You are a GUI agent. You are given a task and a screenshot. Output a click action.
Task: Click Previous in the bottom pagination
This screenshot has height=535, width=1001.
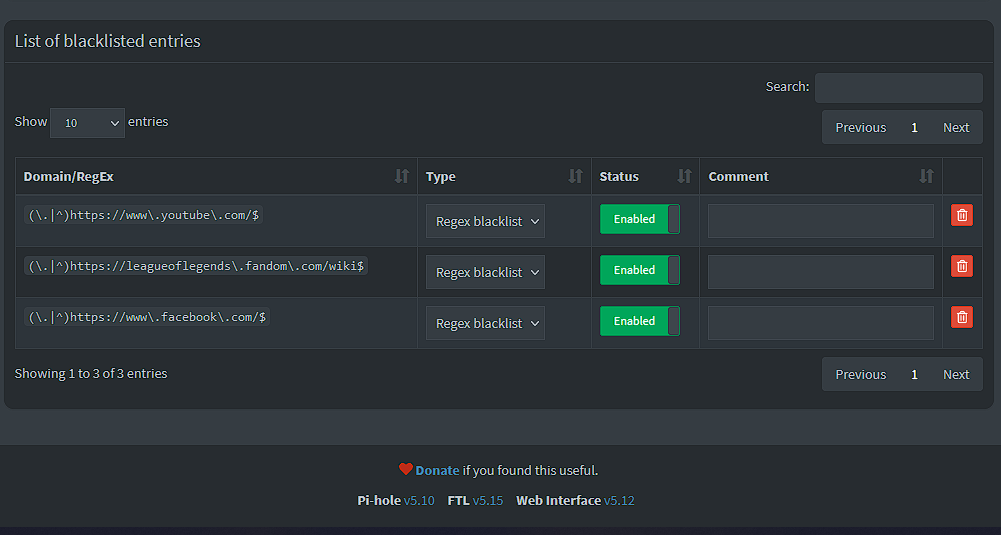pos(860,374)
